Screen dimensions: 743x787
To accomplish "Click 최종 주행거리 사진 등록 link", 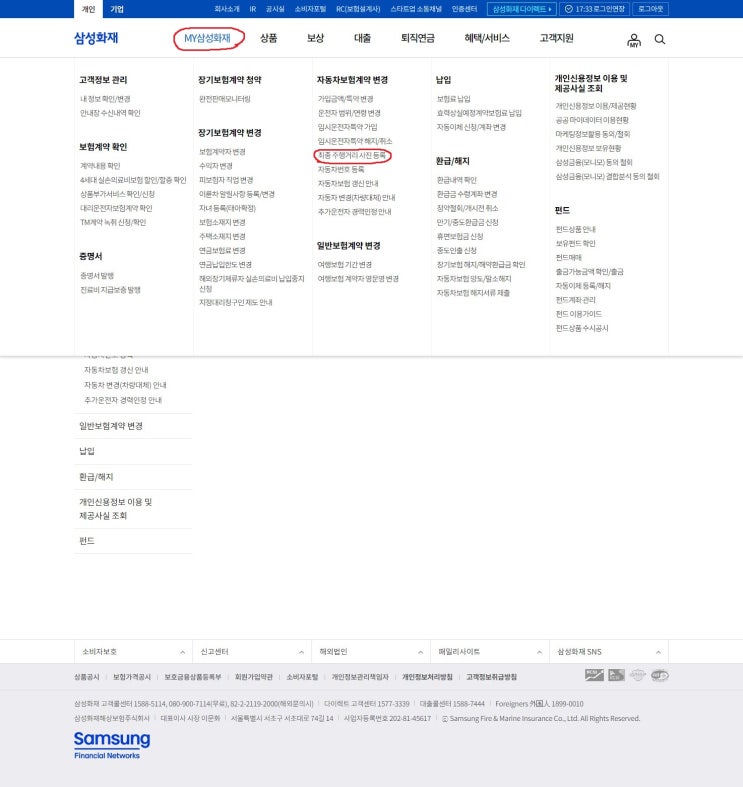I will coord(352,156).
